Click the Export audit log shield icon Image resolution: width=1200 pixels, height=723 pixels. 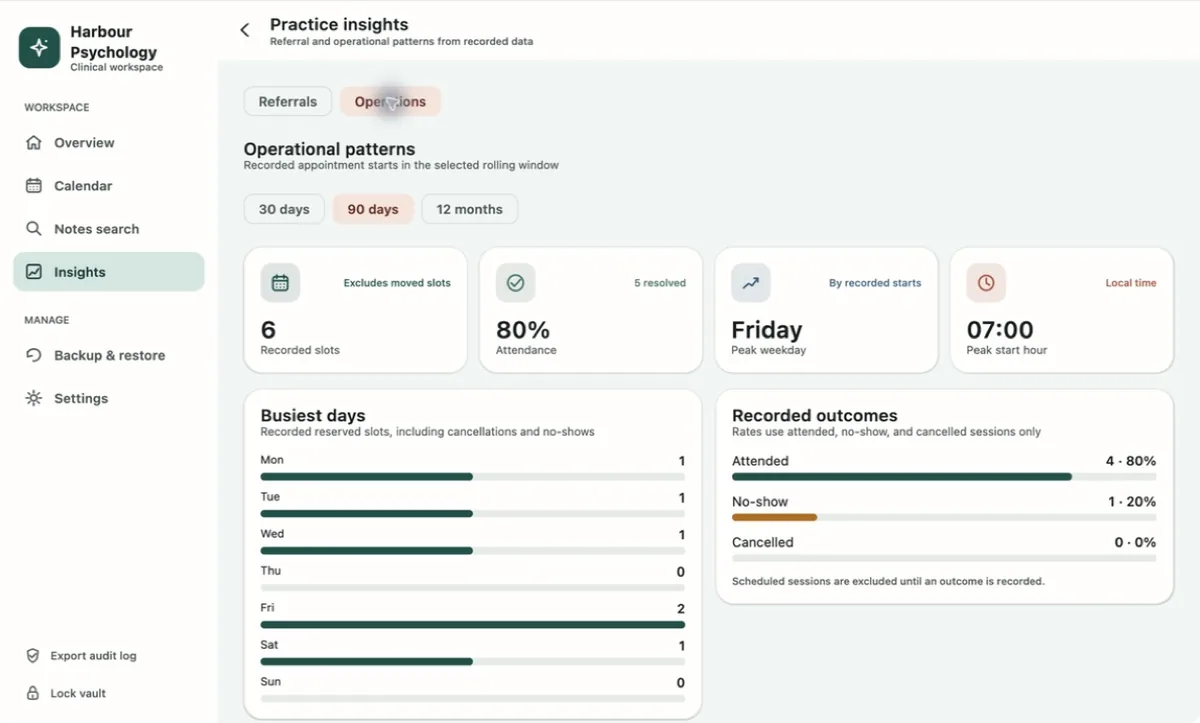[x=33, y=656]
